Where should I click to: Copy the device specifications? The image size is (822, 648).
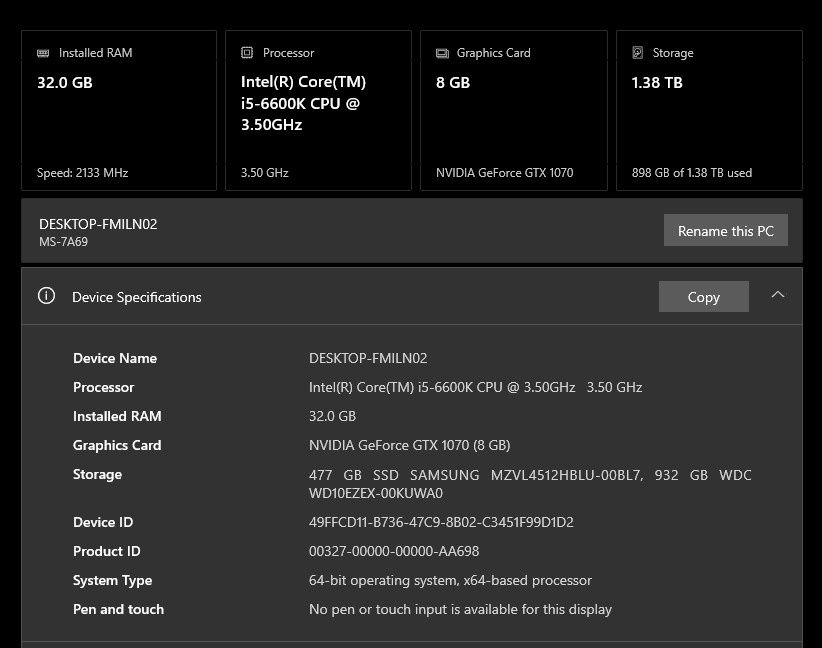(x=704, y=297)
